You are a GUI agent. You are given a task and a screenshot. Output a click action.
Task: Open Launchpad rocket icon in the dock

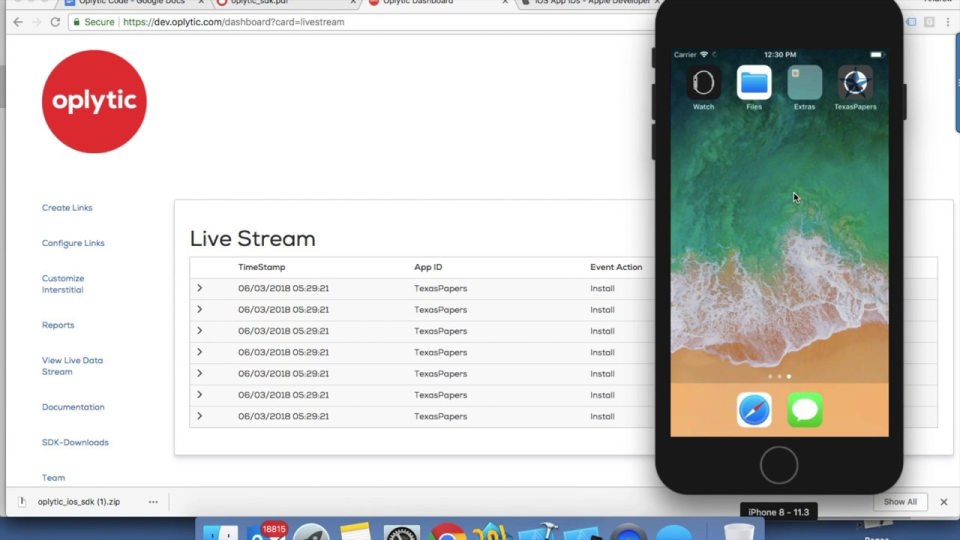point(311,531)
